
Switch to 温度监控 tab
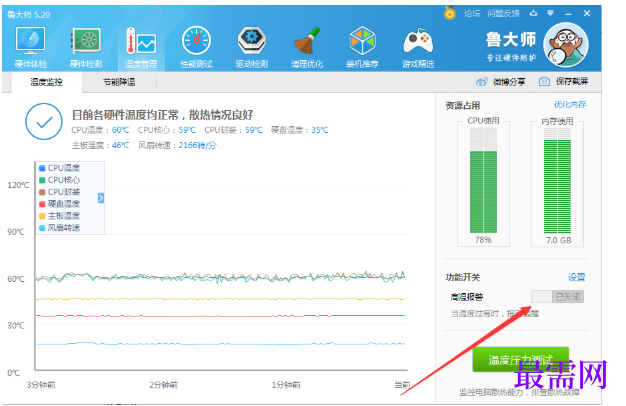46,82
